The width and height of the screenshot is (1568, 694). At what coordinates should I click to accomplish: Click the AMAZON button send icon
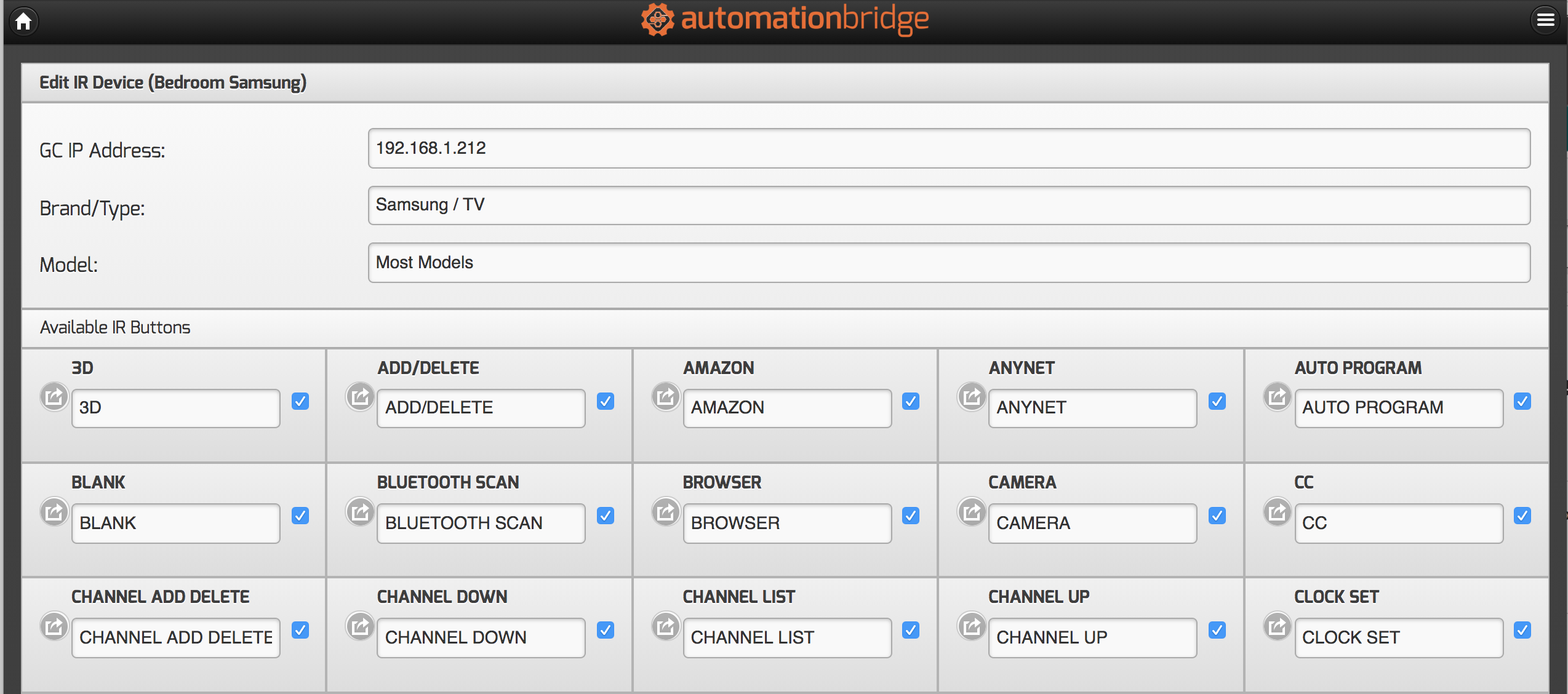(x=666, y=396)
